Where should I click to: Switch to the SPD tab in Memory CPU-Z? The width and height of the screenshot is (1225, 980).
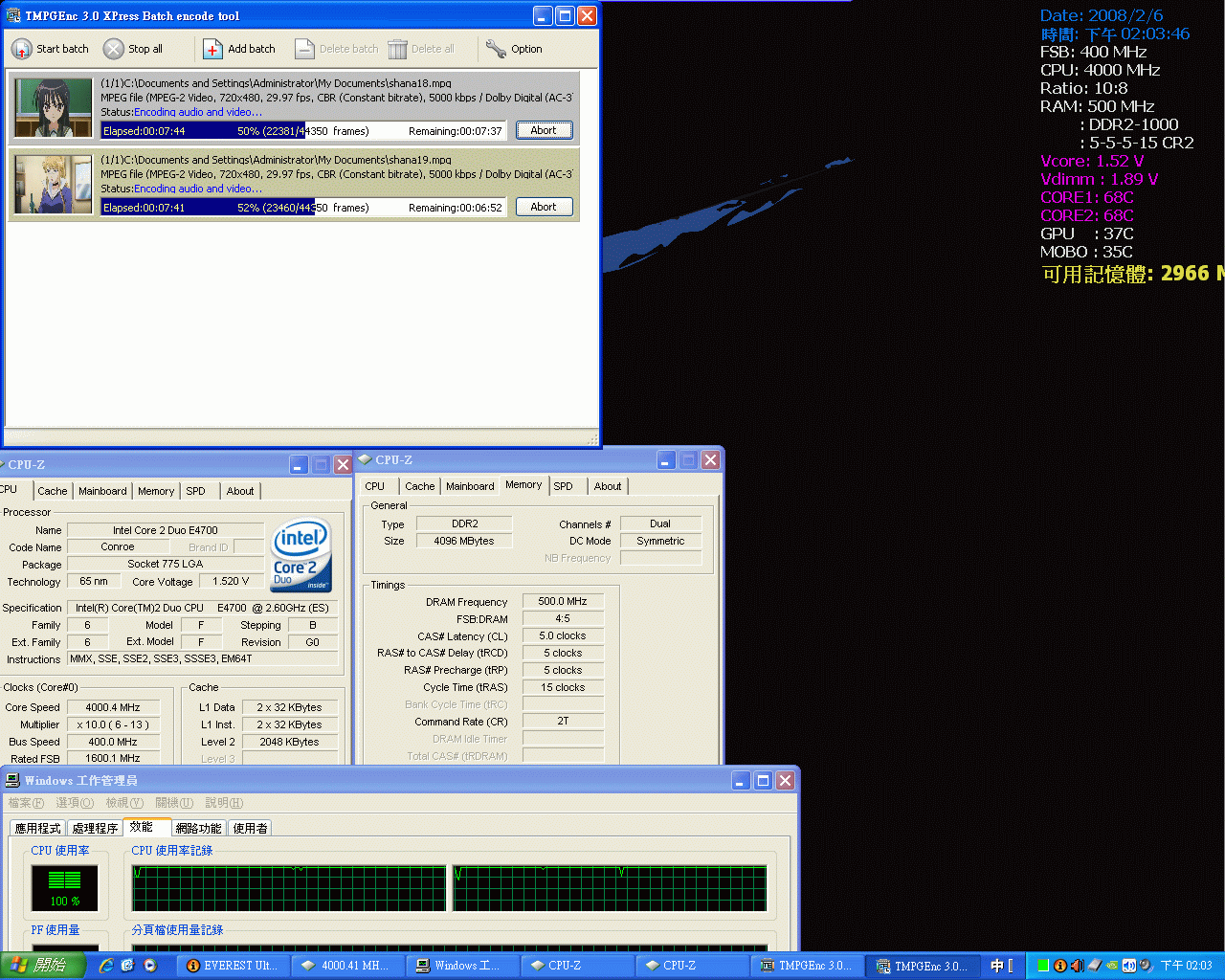[x=564, y=486]
